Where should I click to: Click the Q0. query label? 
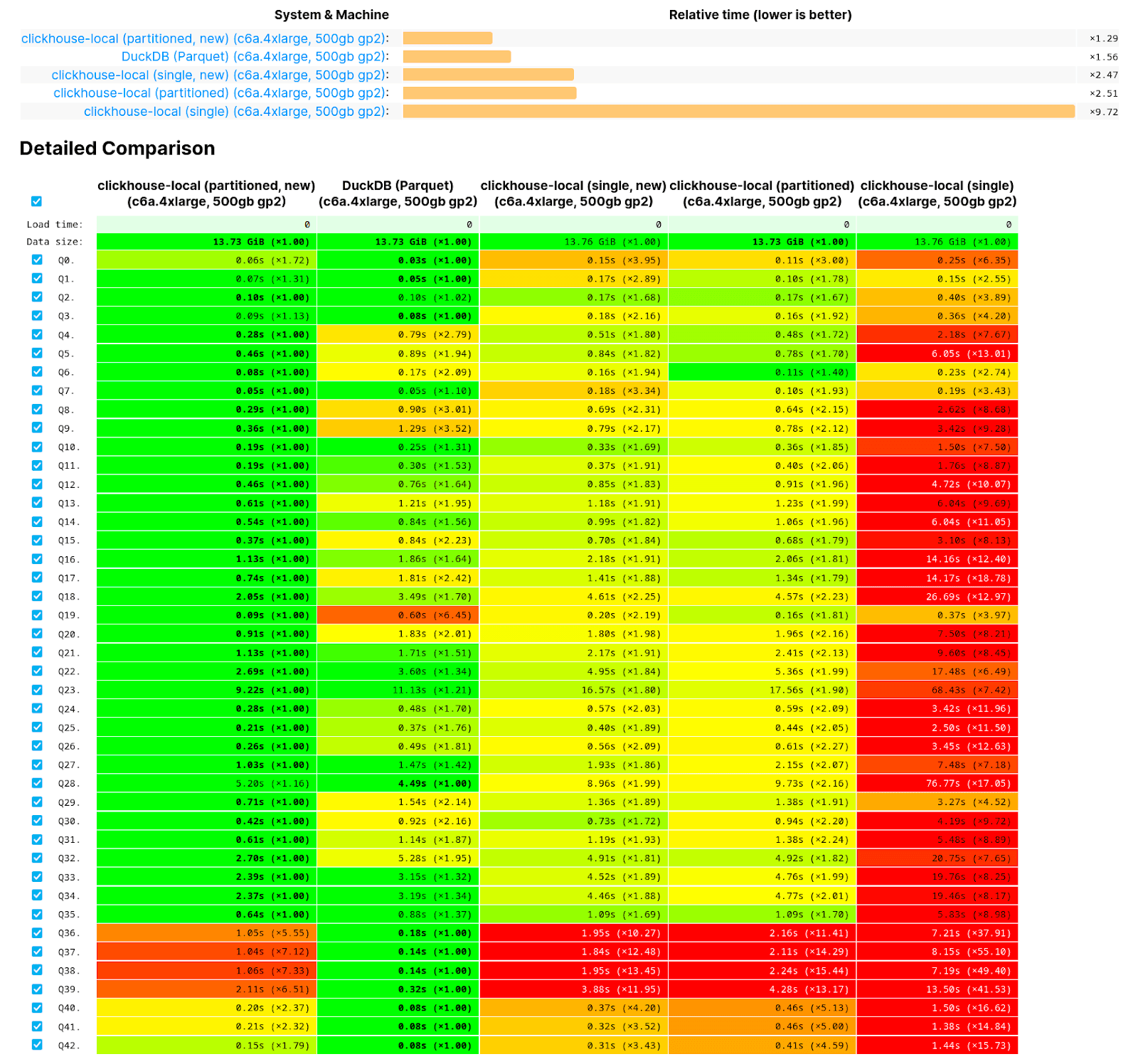(66, 260)
